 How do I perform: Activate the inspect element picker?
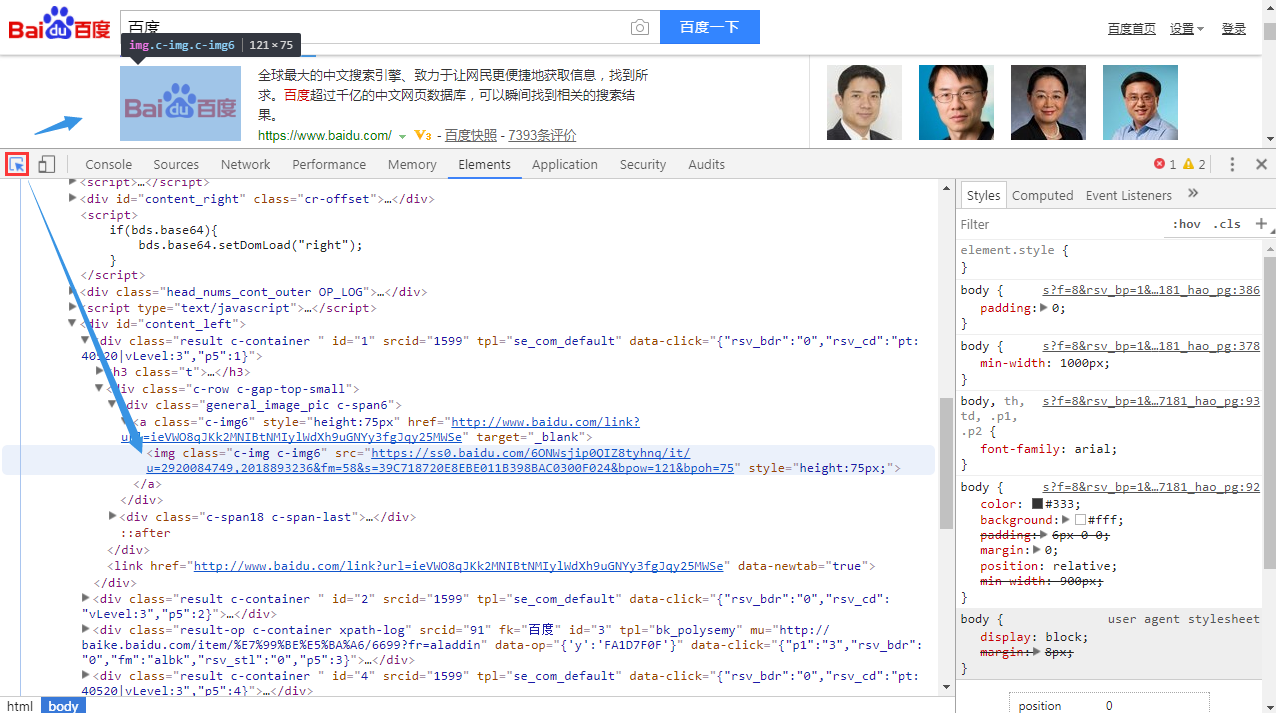17,164
